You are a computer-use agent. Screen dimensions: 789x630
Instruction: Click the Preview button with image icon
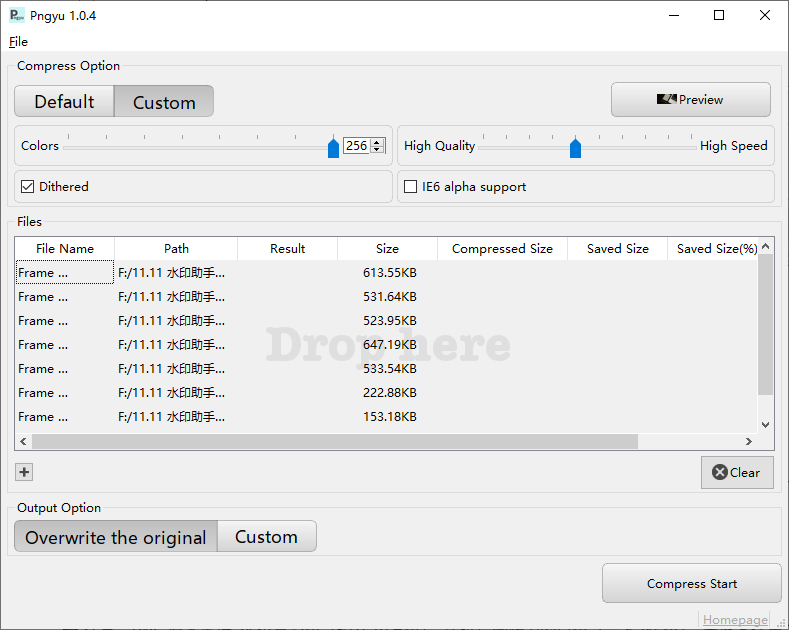click(x=690, y=100)
